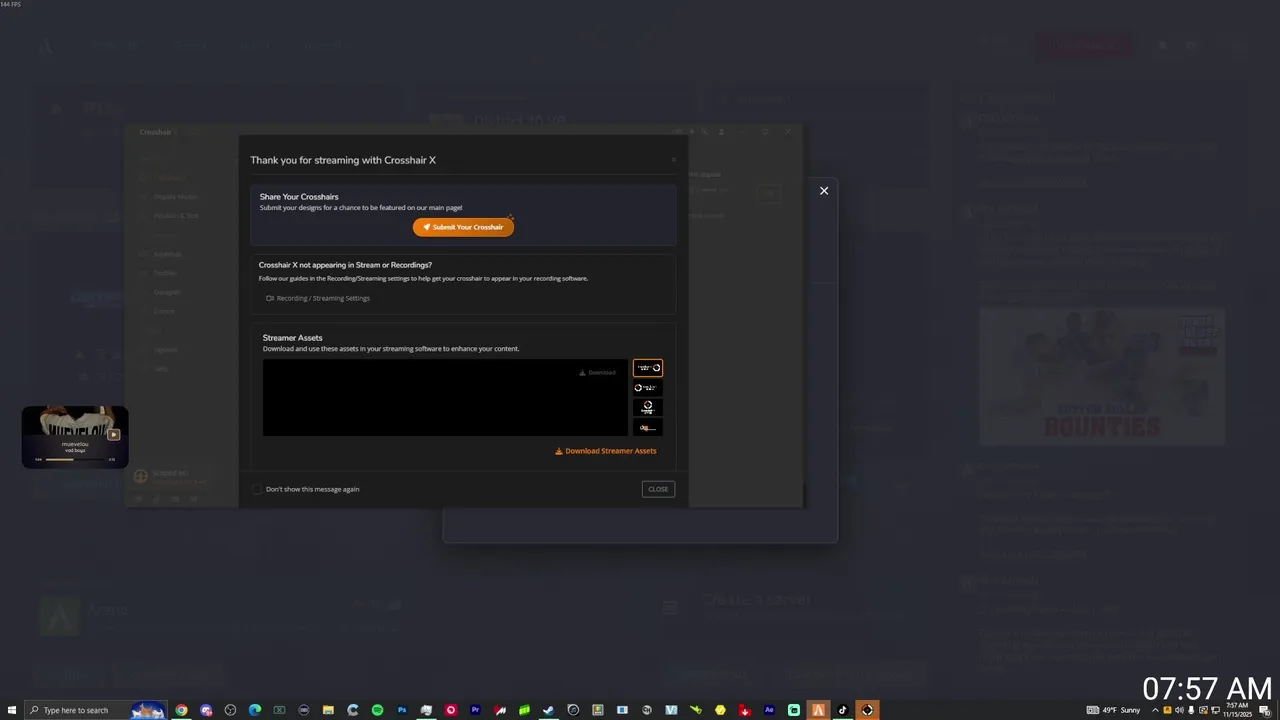This screenshot has width=1280, height=720.
Task: Click the orange download icon beside Download Streamer Assets
Action: pos(559,451)
